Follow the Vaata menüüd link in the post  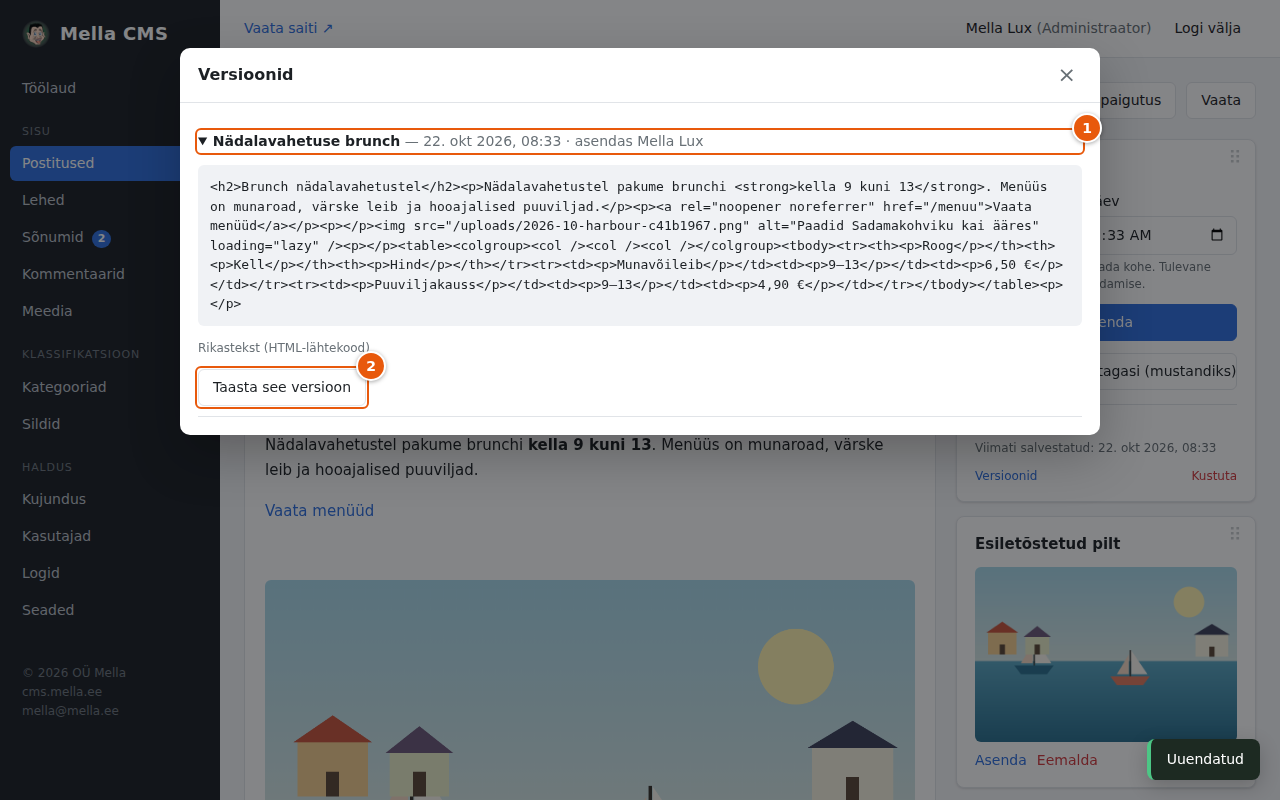pos(319,511)
